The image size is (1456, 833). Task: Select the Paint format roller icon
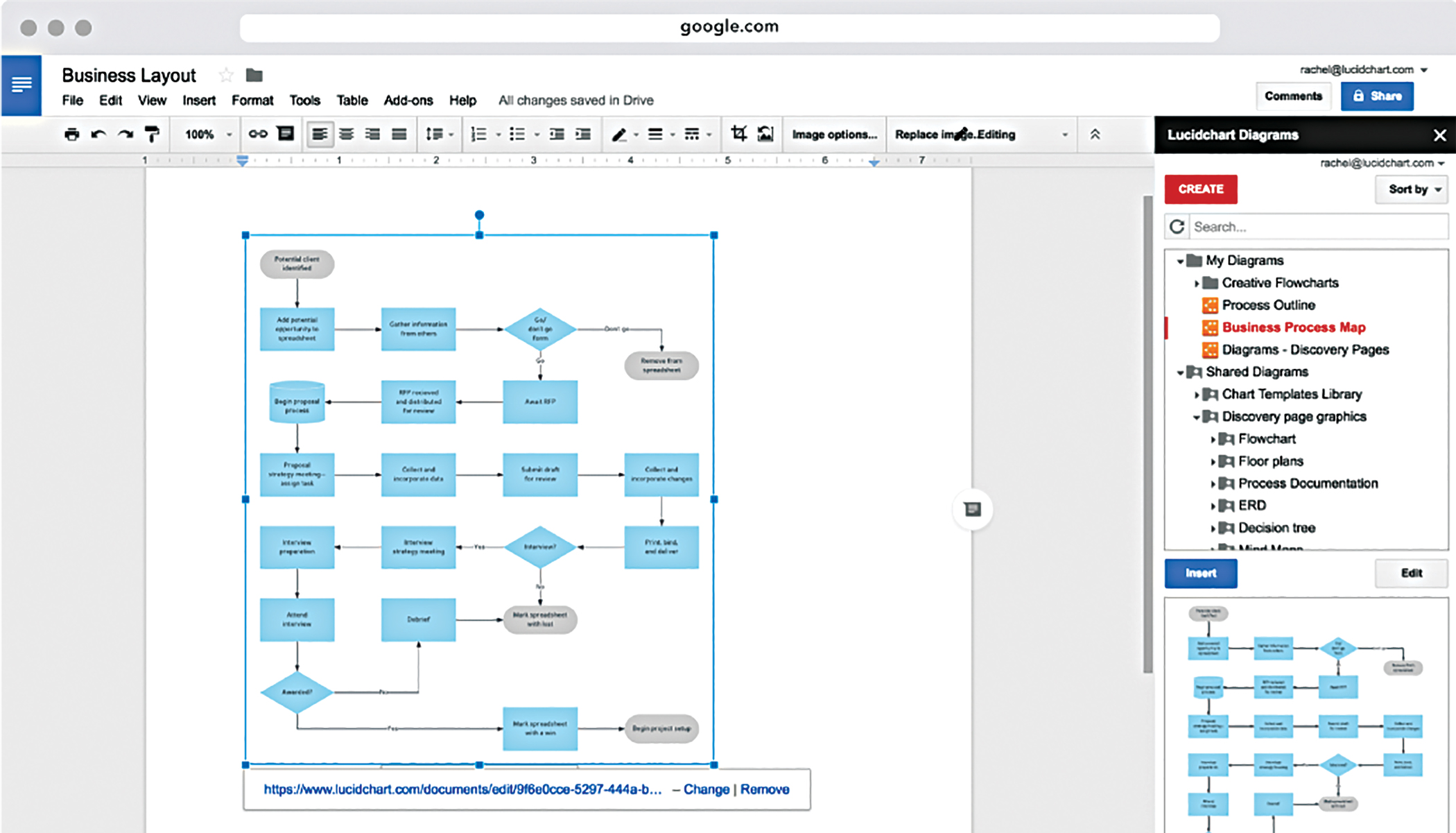[x=152, y=135]
